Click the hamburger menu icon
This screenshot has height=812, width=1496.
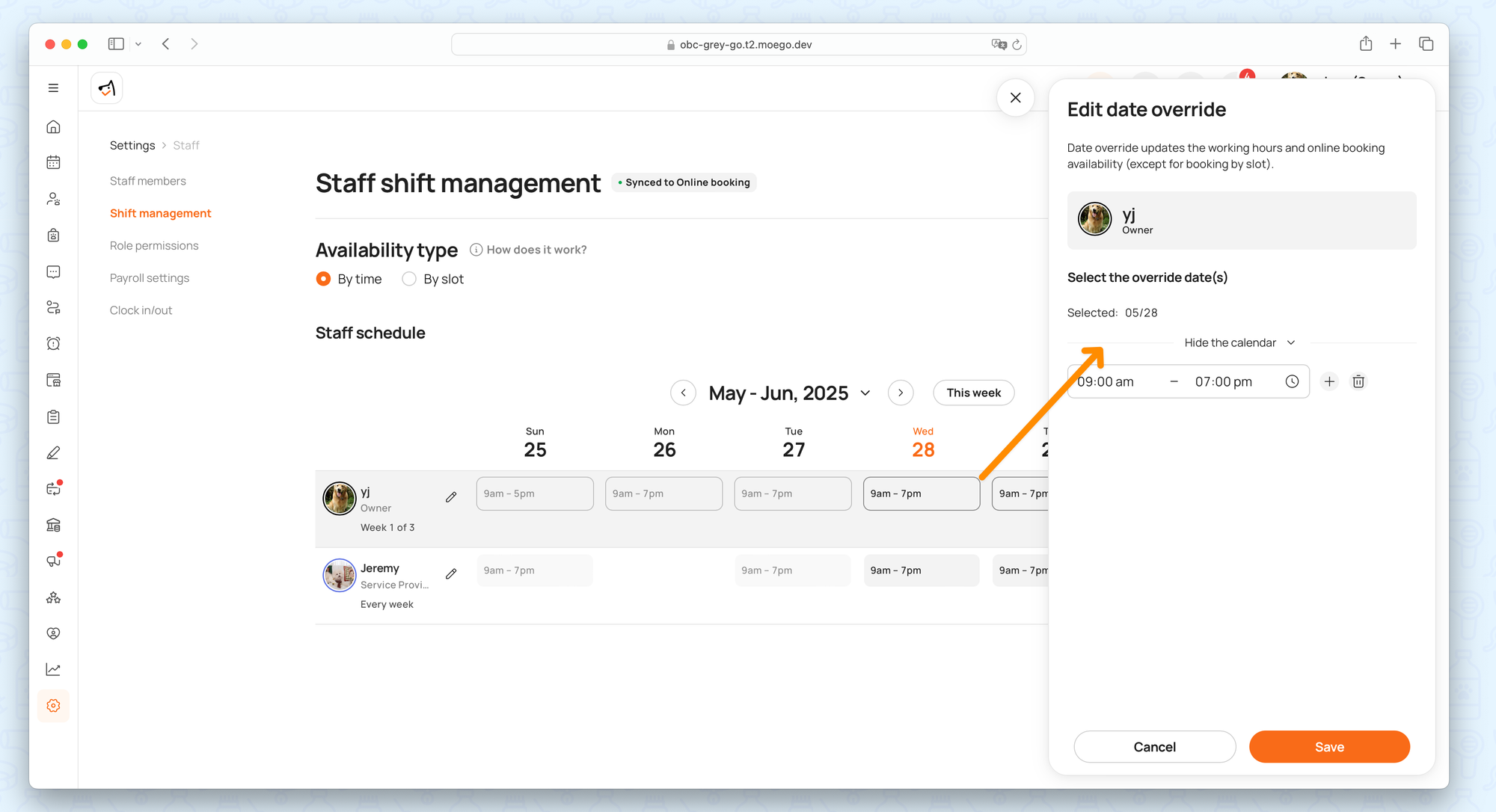point(53,87)
